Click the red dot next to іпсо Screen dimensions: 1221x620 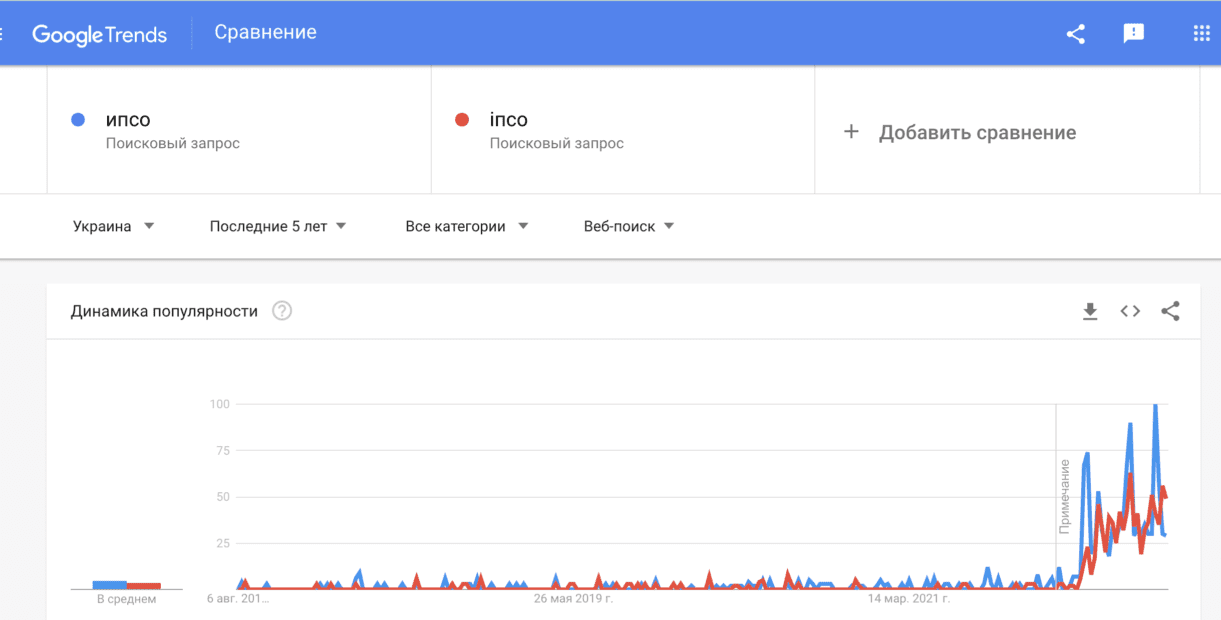tap(462, 120)
